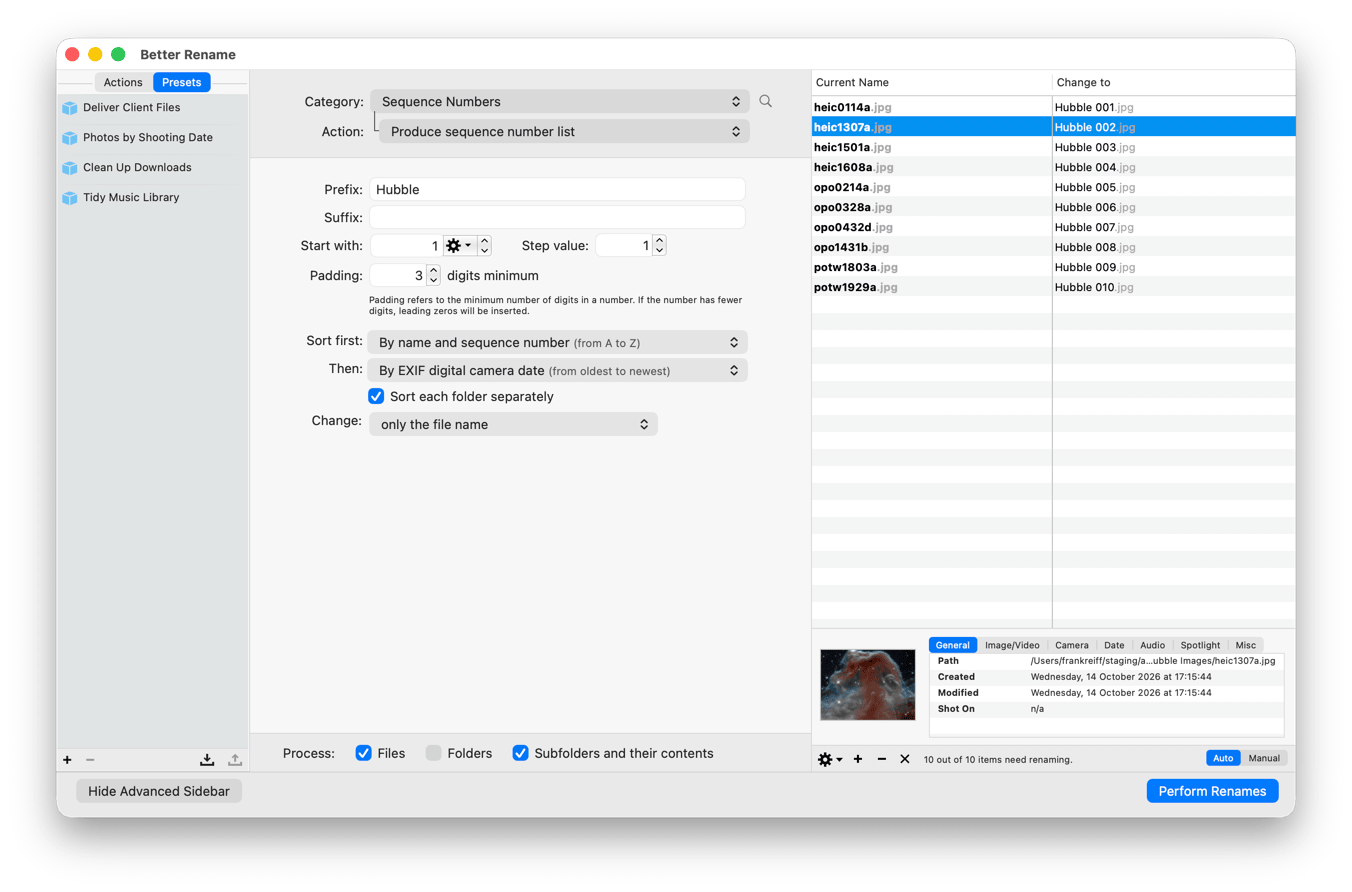Viewport: 1352px width, 892px height.
Task: Click the nebula image preview thumbnail
Action: click(x=868, y=685)
